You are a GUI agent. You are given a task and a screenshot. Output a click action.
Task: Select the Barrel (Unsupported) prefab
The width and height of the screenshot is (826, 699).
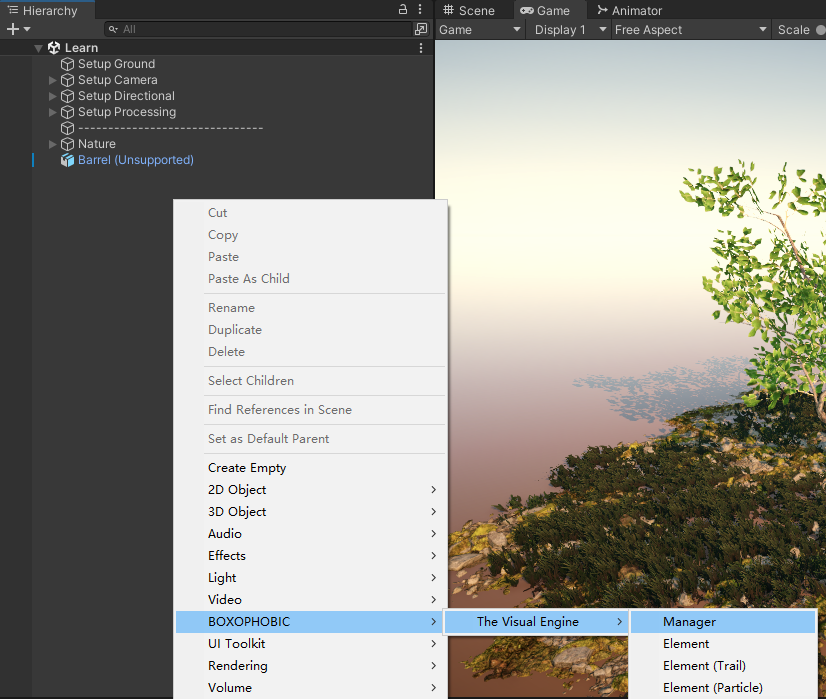point(136,160)
